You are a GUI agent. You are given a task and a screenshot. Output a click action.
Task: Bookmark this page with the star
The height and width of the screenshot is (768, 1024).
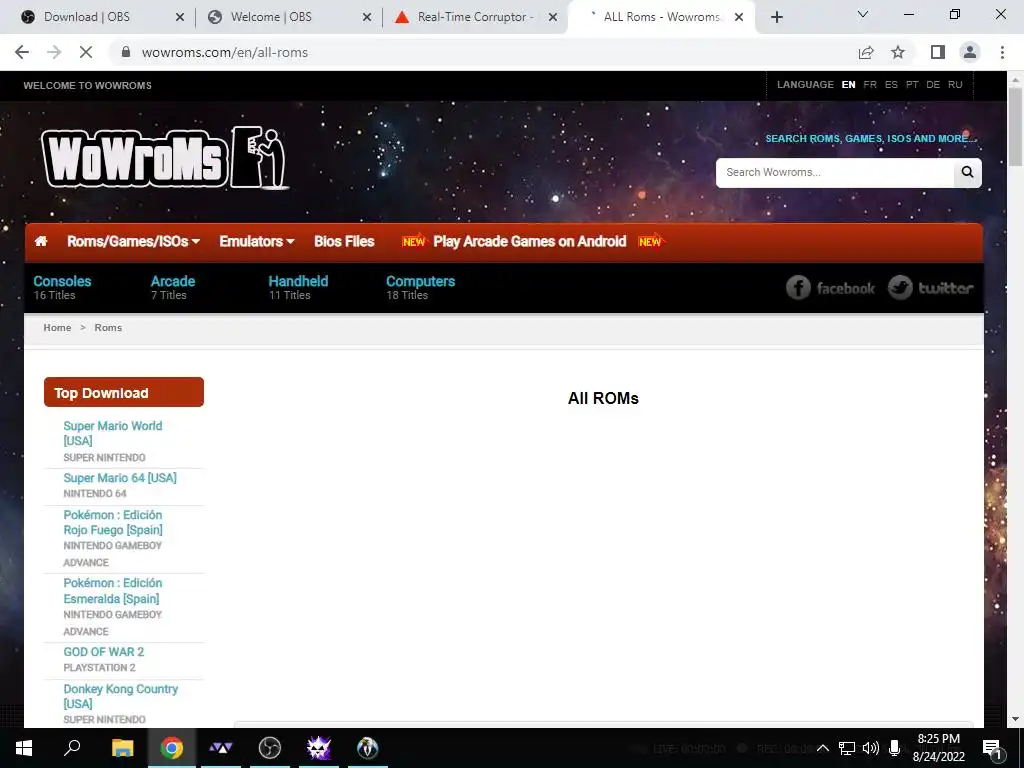[898, 52]
